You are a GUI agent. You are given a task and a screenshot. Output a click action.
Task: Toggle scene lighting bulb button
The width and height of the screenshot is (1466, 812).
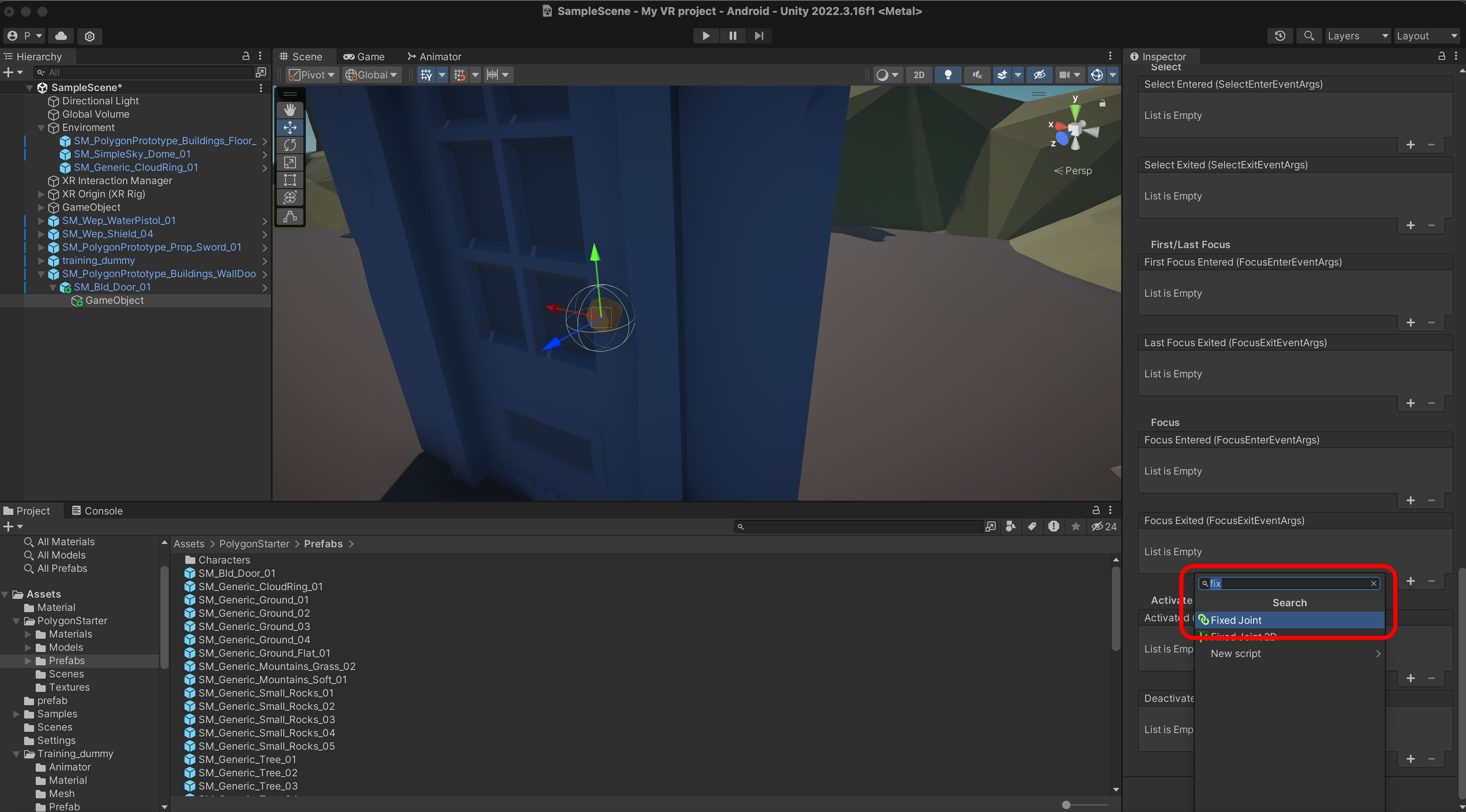coord(947,74)
